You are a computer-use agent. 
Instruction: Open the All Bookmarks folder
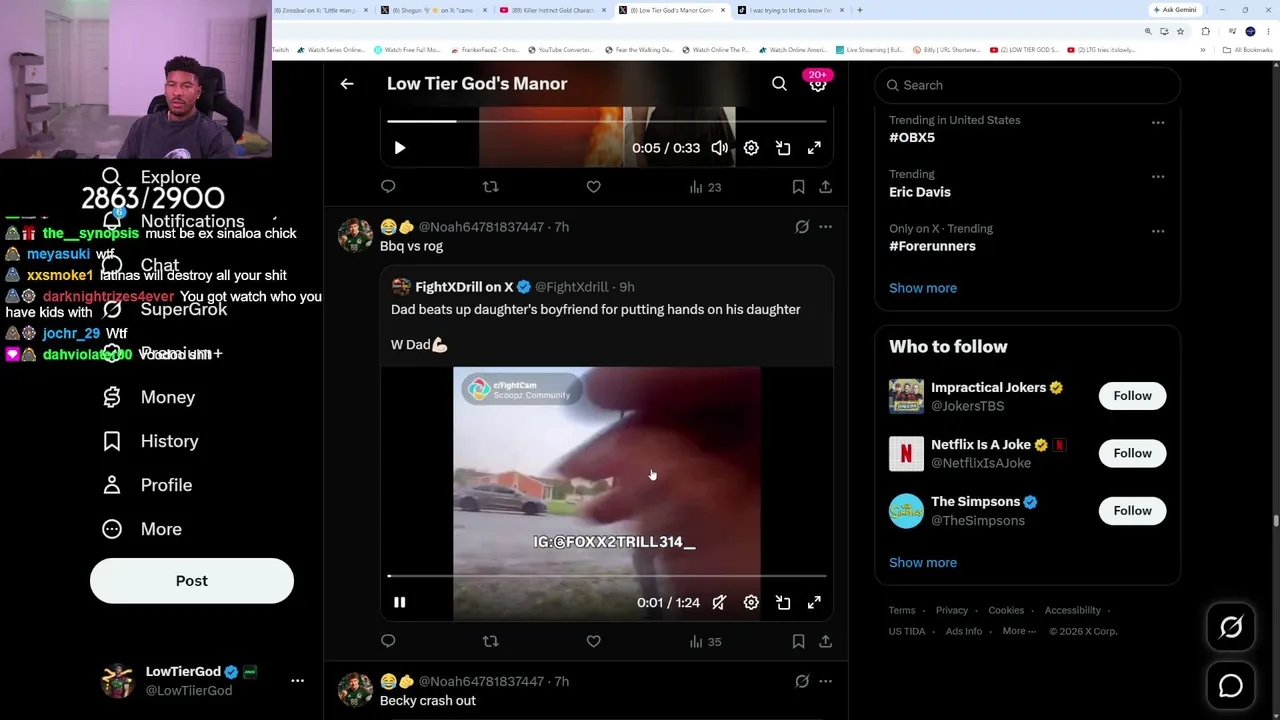pyautogui.click(x=1248, y=50)
